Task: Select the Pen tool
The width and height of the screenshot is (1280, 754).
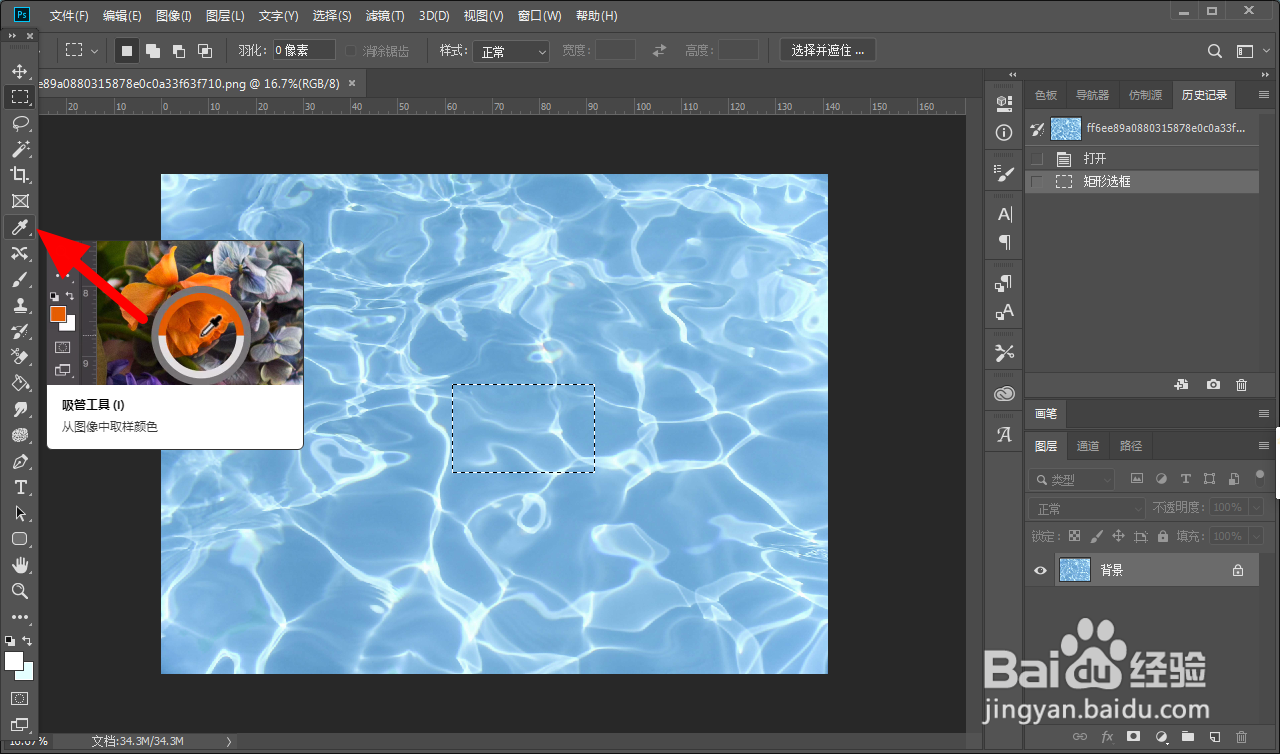Action: [x=19, y=462]
